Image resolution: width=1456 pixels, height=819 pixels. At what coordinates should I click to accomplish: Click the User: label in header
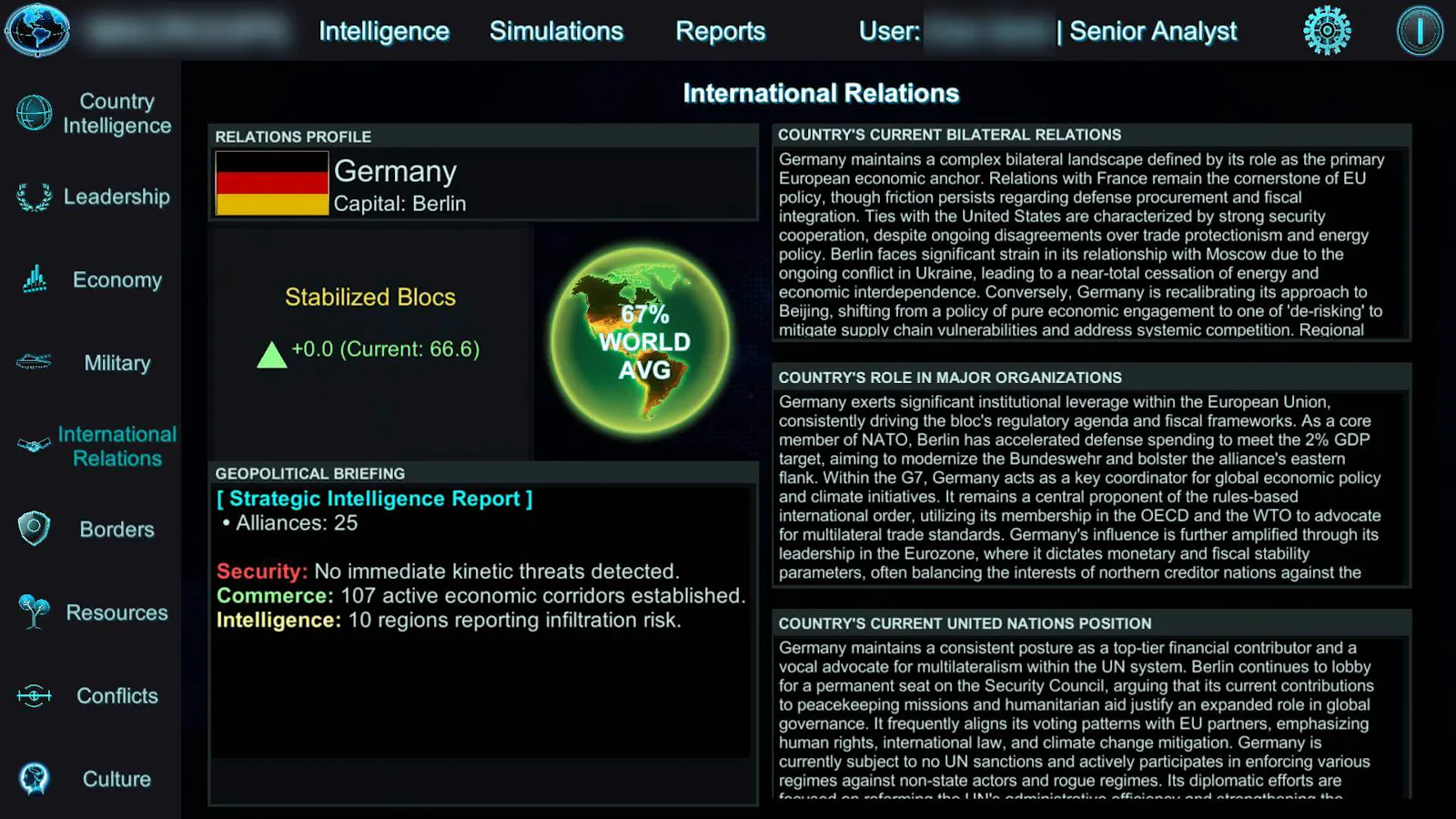point(889,31)
